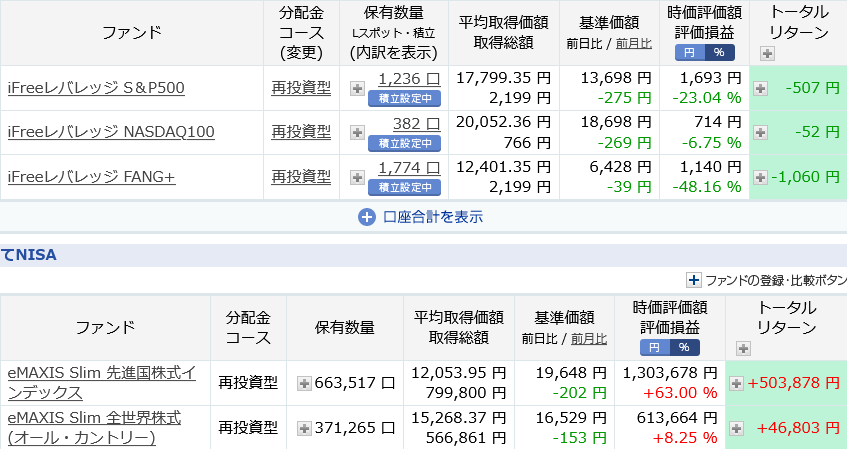Expand トータルリターン column in NISA table header
847x449 pixels.
point(743,349)
